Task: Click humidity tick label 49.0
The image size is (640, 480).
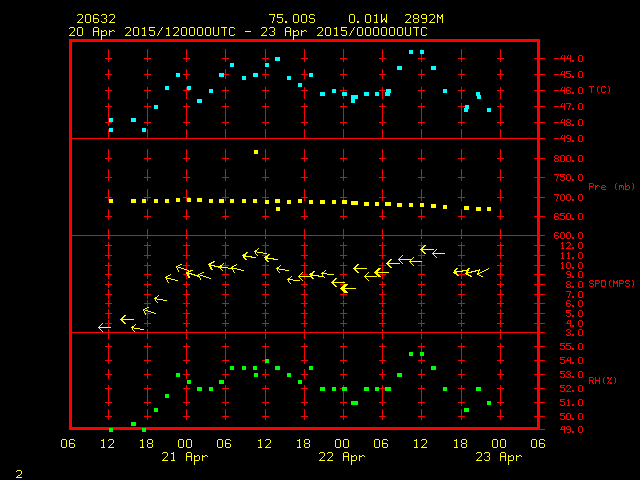Action: tap(571, 430)
